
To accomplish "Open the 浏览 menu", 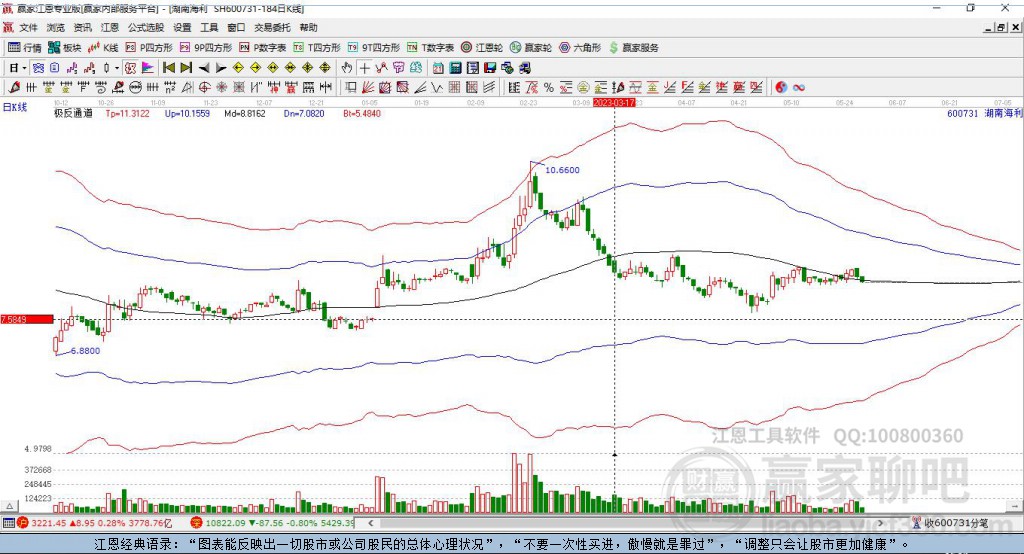I will pos(56,27).
